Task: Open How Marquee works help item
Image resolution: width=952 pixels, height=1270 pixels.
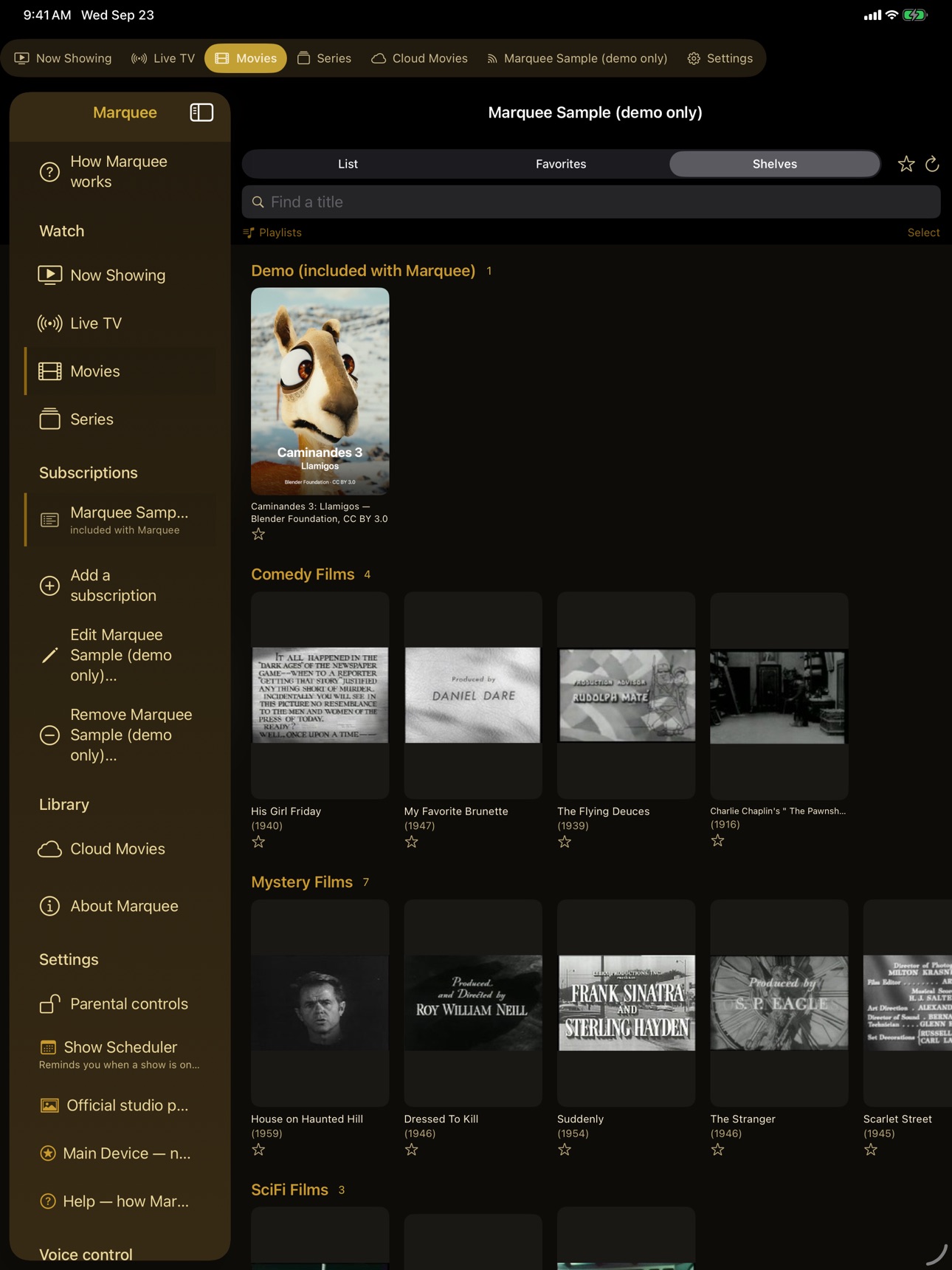Action: (x=118, y=171)
